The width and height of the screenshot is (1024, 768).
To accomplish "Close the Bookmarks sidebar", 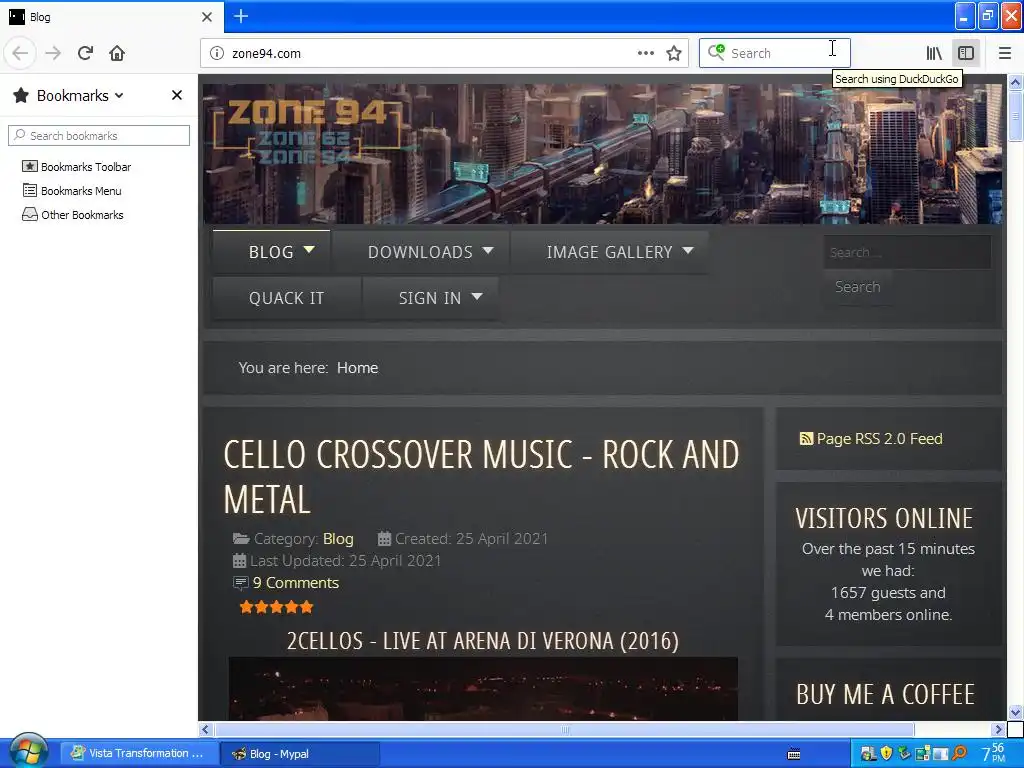I will [176, 95].
